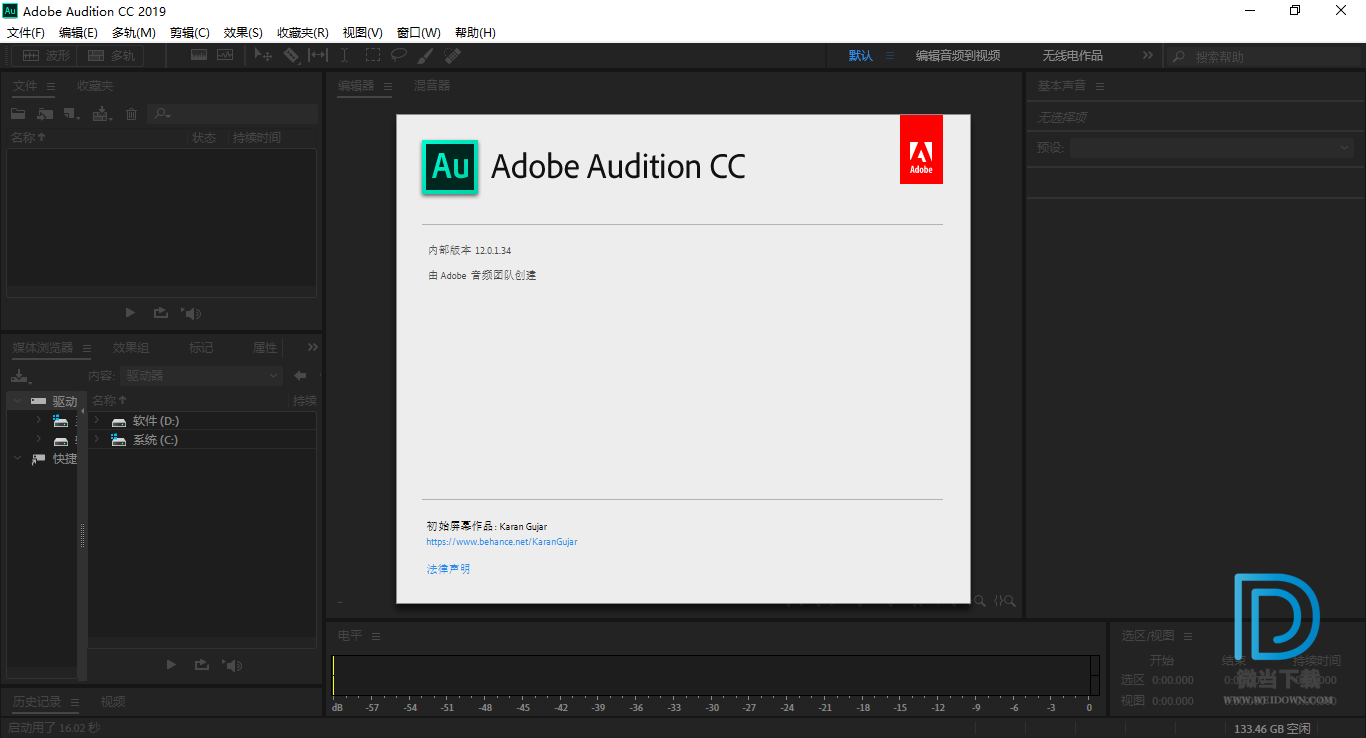Select the Spot Healing Brush tool
The height and width of the screenshot is (738, 1366).
(x=452, y=56)
